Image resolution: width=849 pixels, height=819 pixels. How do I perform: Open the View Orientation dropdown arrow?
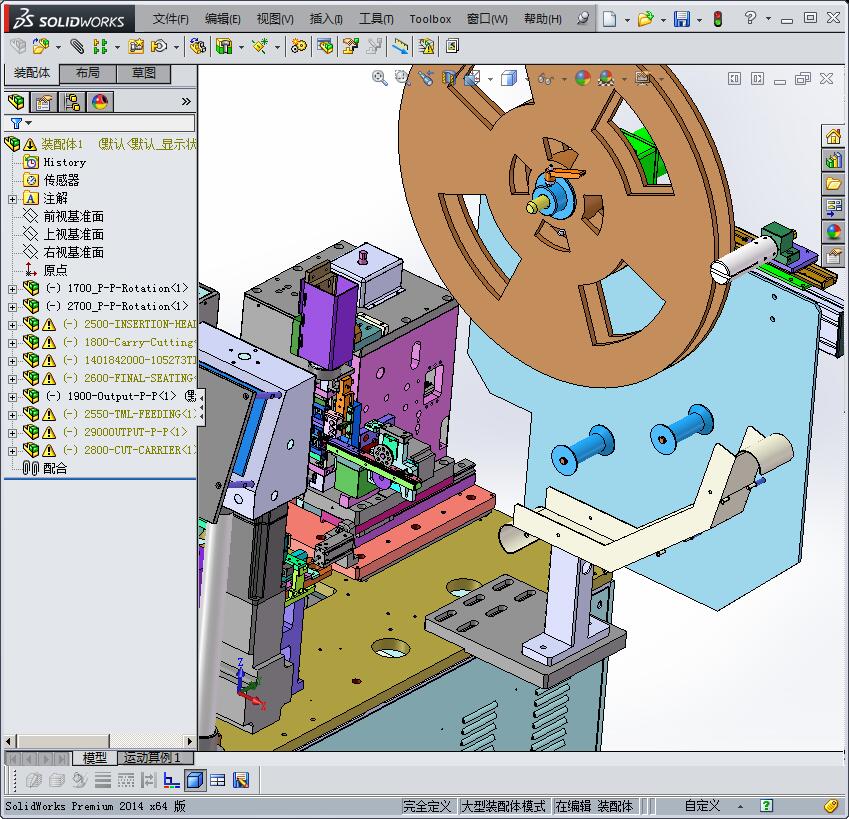pyautogui.click(x=491, y=80)
